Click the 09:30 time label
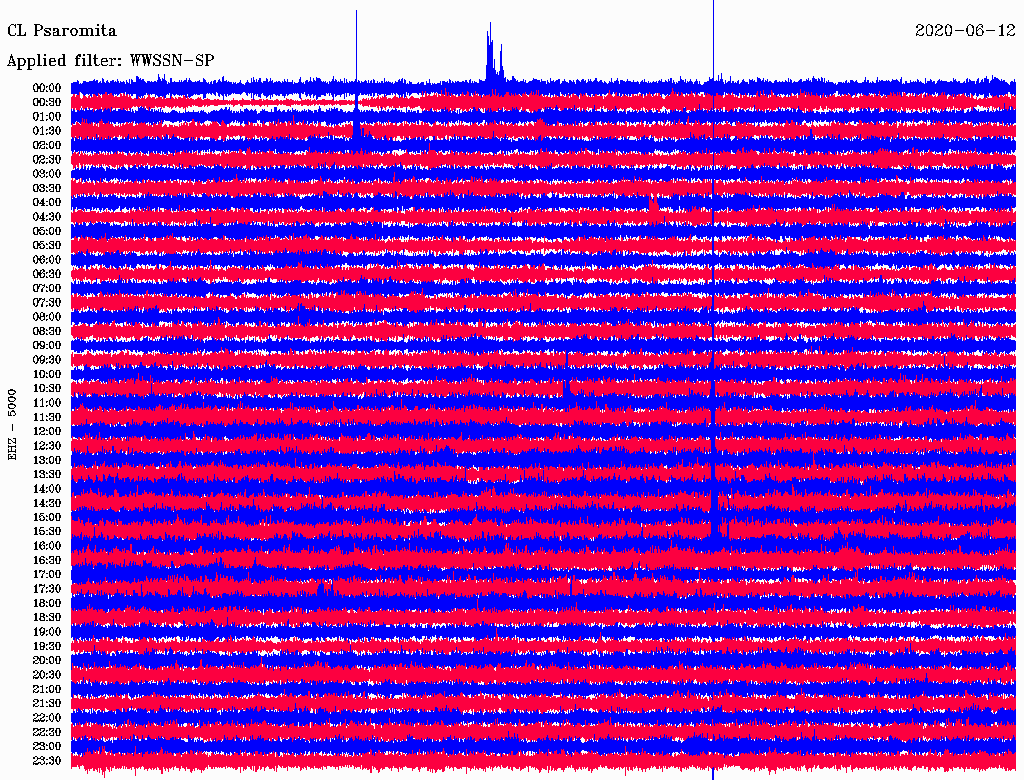 (47, 360)
